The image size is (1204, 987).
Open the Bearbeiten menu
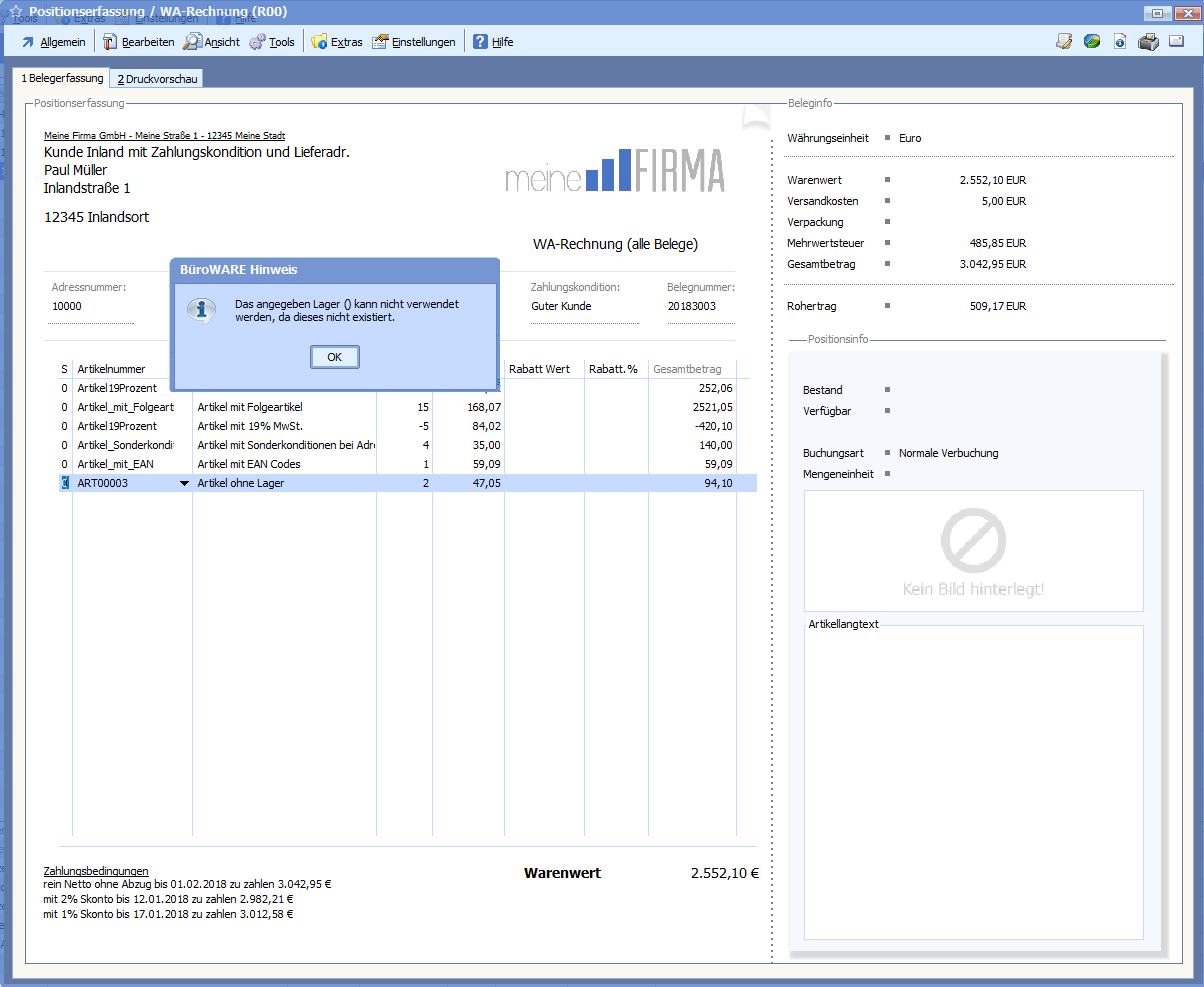coord(138,42)
